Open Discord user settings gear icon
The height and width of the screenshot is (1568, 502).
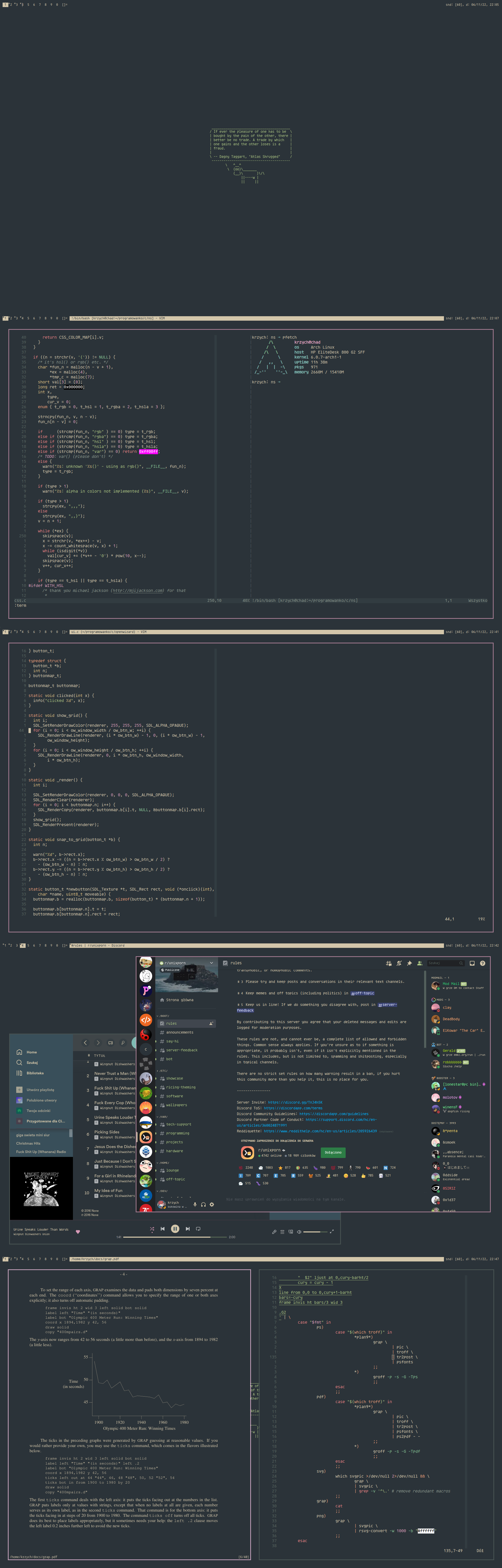pos(212,1204)
